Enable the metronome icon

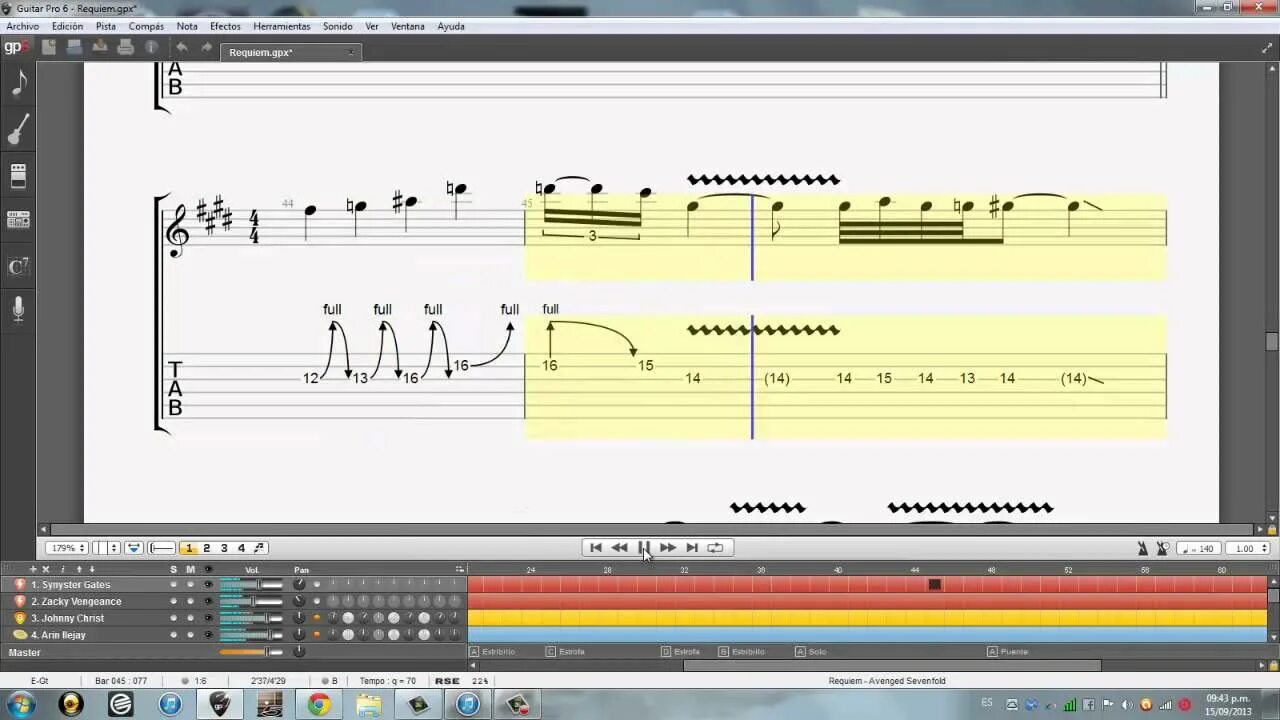1143,548
